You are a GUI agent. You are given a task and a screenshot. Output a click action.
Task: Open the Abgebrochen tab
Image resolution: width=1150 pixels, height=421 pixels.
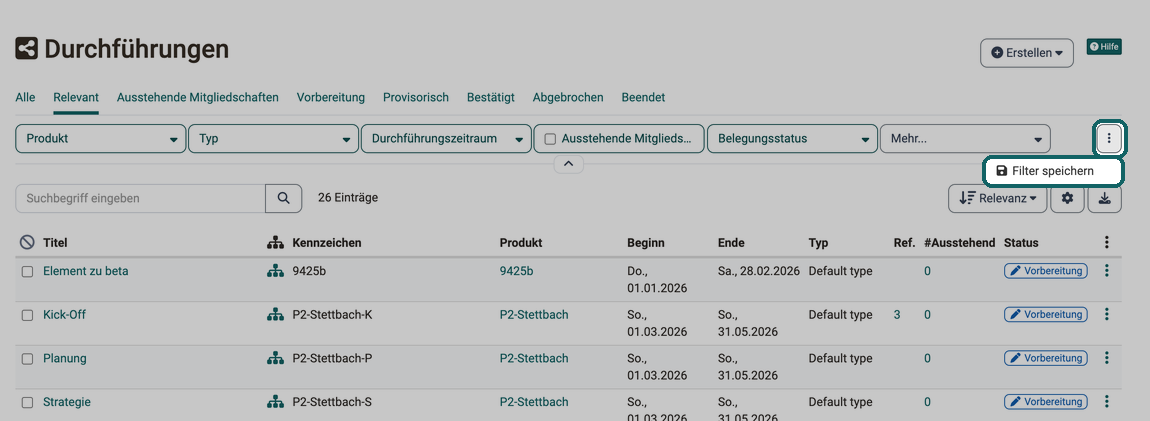(x=568, y=97)
